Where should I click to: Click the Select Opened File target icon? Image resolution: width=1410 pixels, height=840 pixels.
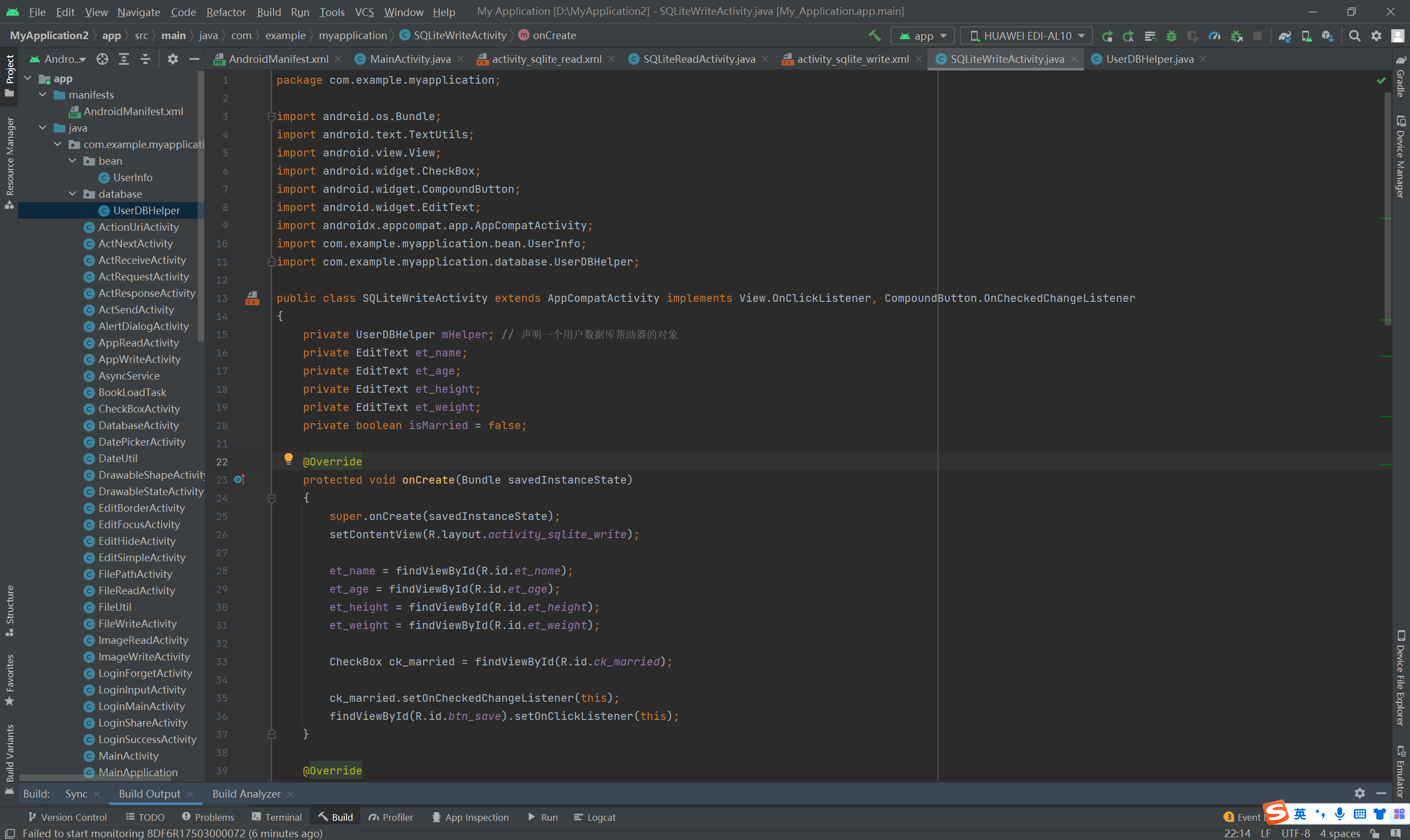(102, 59)
